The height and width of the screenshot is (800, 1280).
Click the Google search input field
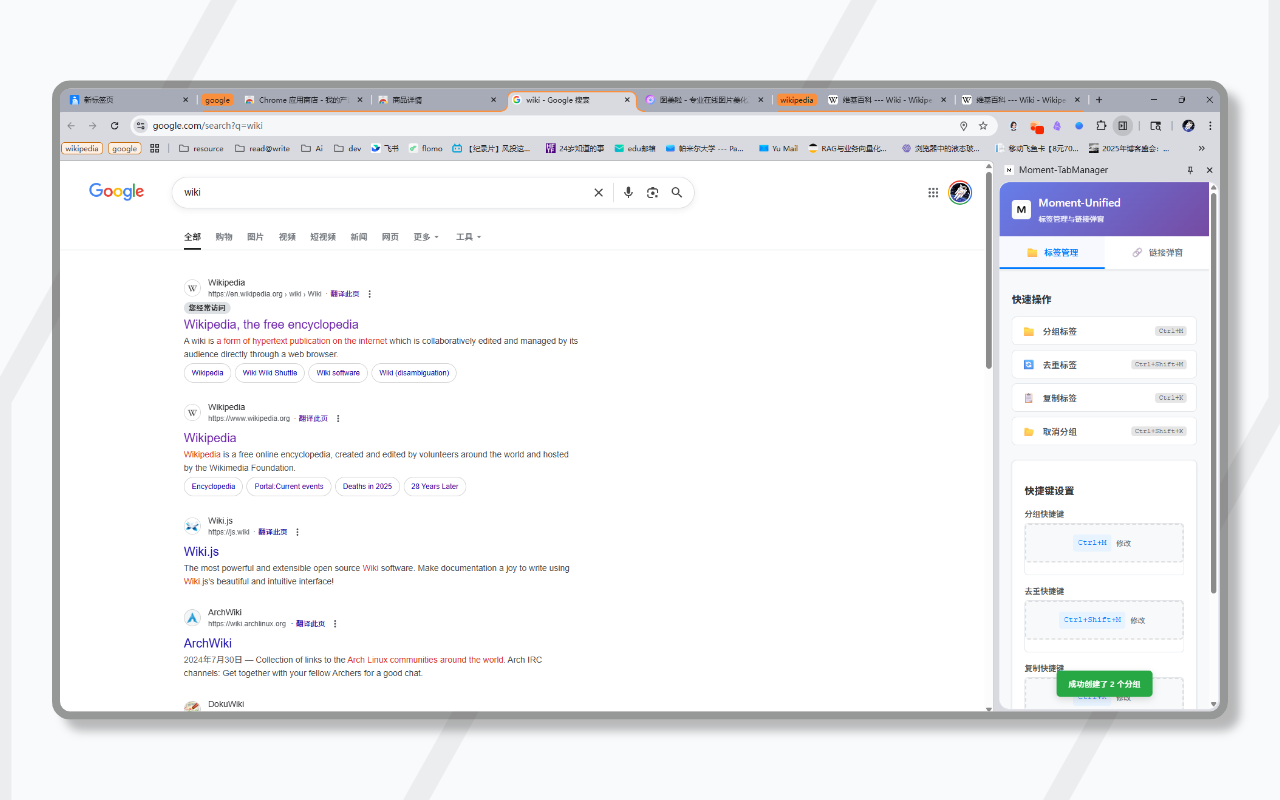point(384,193)
